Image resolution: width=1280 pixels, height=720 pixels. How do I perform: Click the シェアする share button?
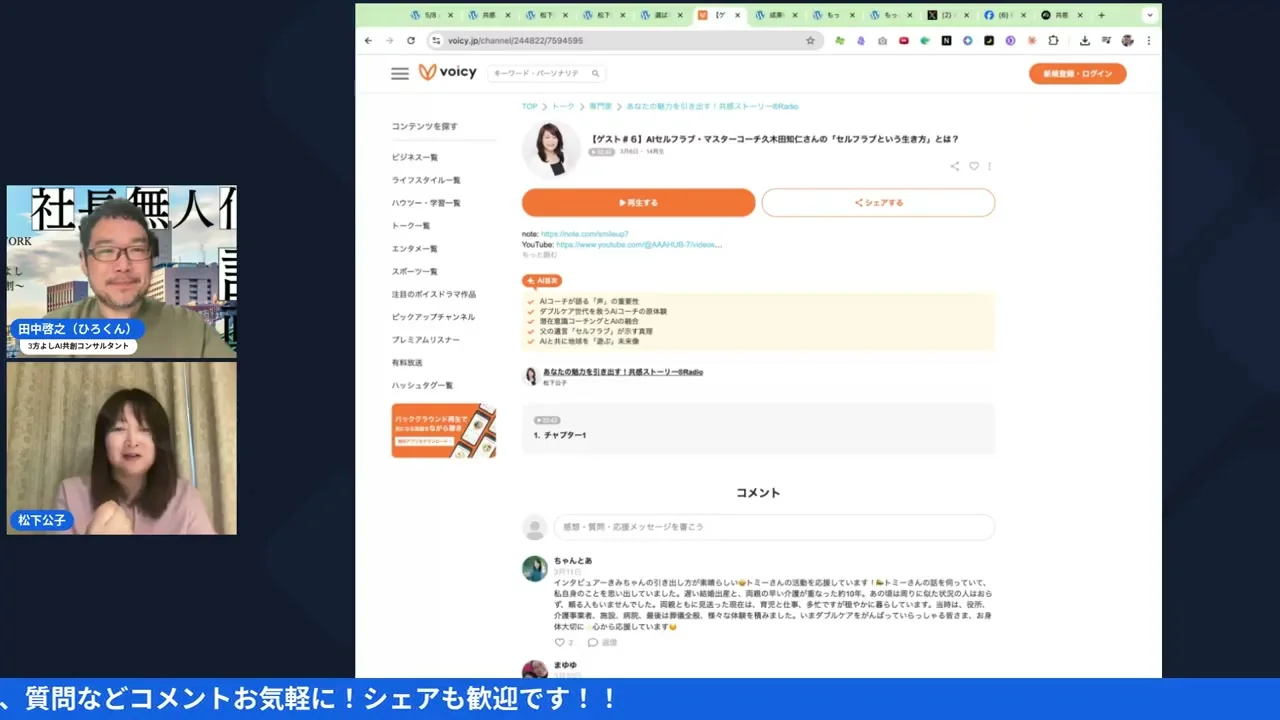(x=878, y=202)
